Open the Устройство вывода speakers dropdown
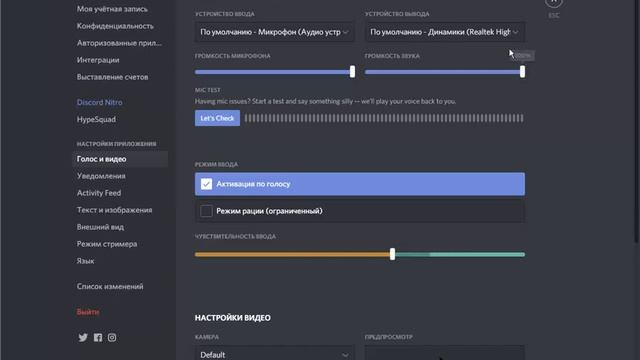640x360 pixels. tap(444, 32)
